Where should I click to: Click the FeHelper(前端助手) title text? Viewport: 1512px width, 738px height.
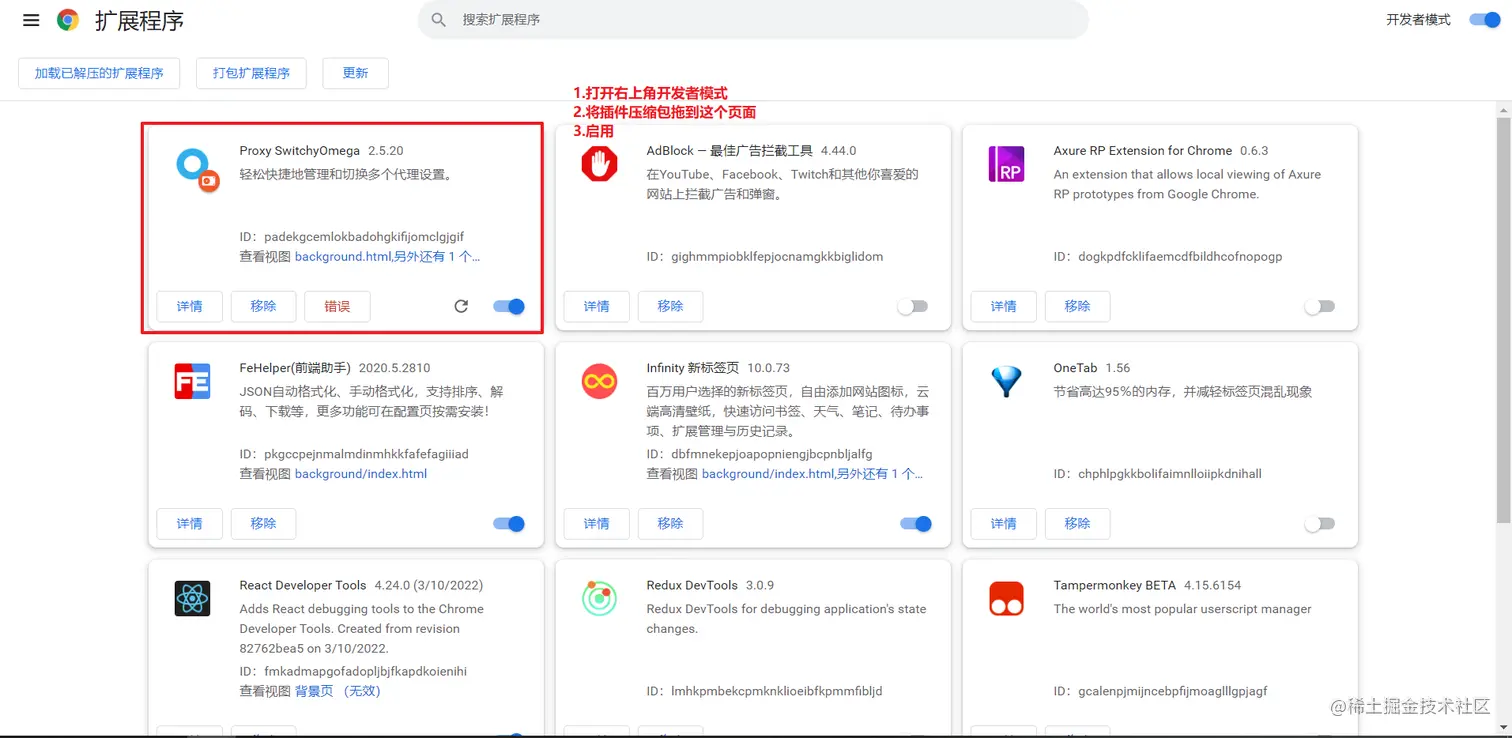(x=295, y=368)
